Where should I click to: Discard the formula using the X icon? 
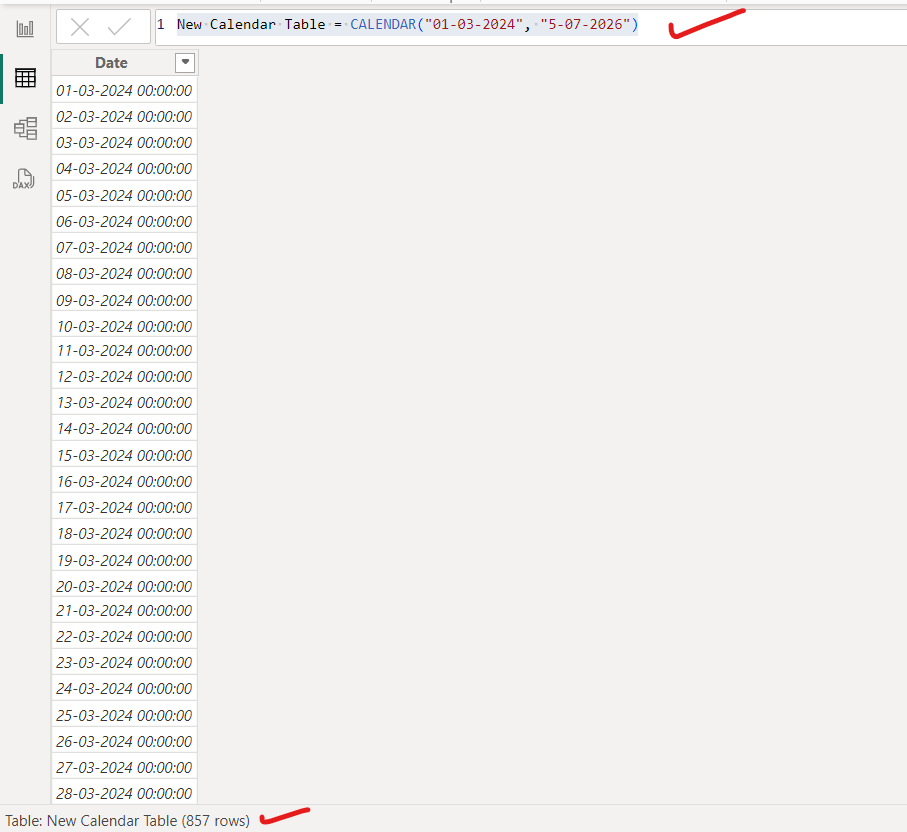click(79, 27)
